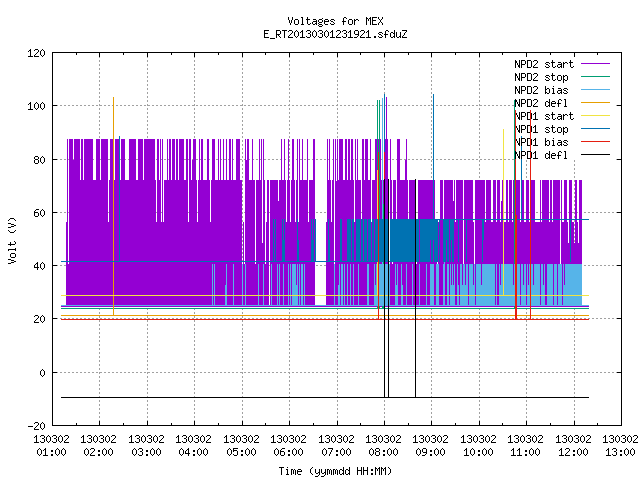Select the 'NPD2 defl' legend label
This screenshot has height=480, width=640.
(541, 103)
